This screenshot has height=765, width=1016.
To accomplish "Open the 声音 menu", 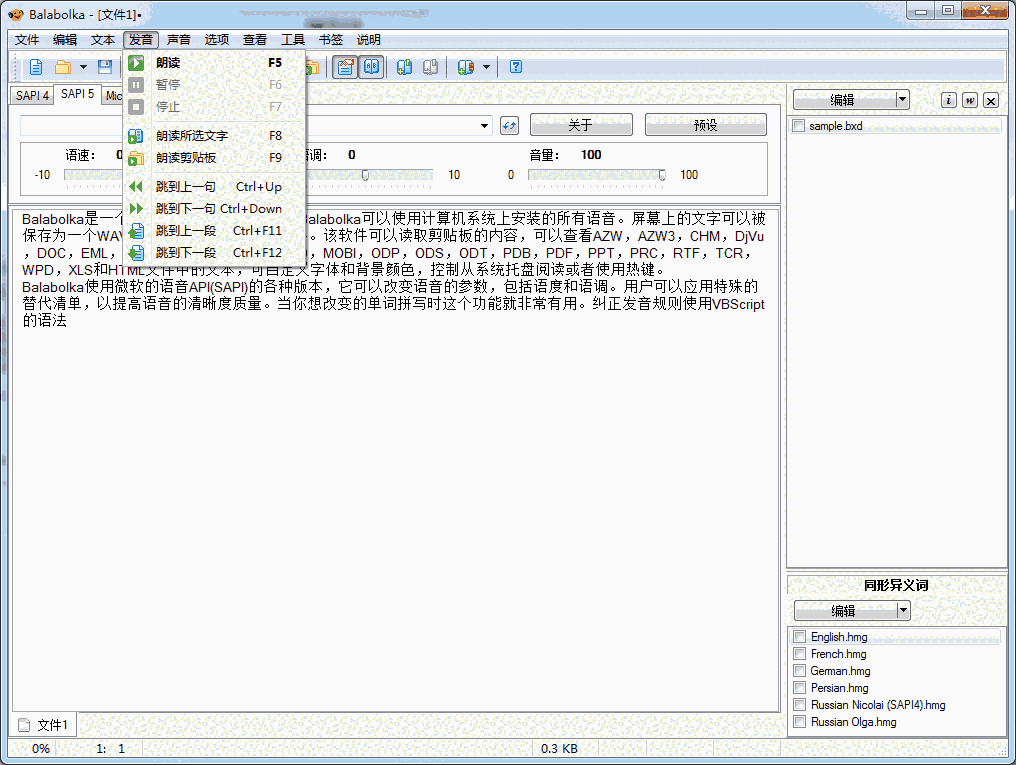I will [x=179, y=40].
